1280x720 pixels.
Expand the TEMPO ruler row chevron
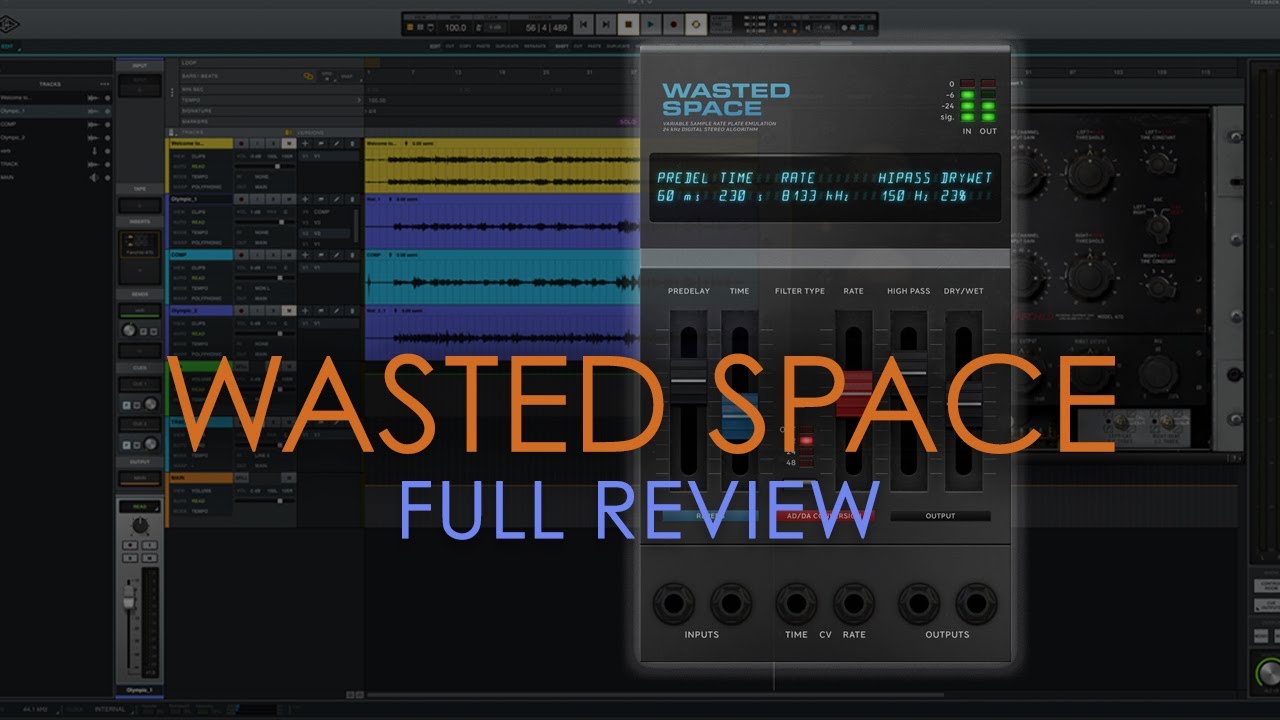pos(359,100)
